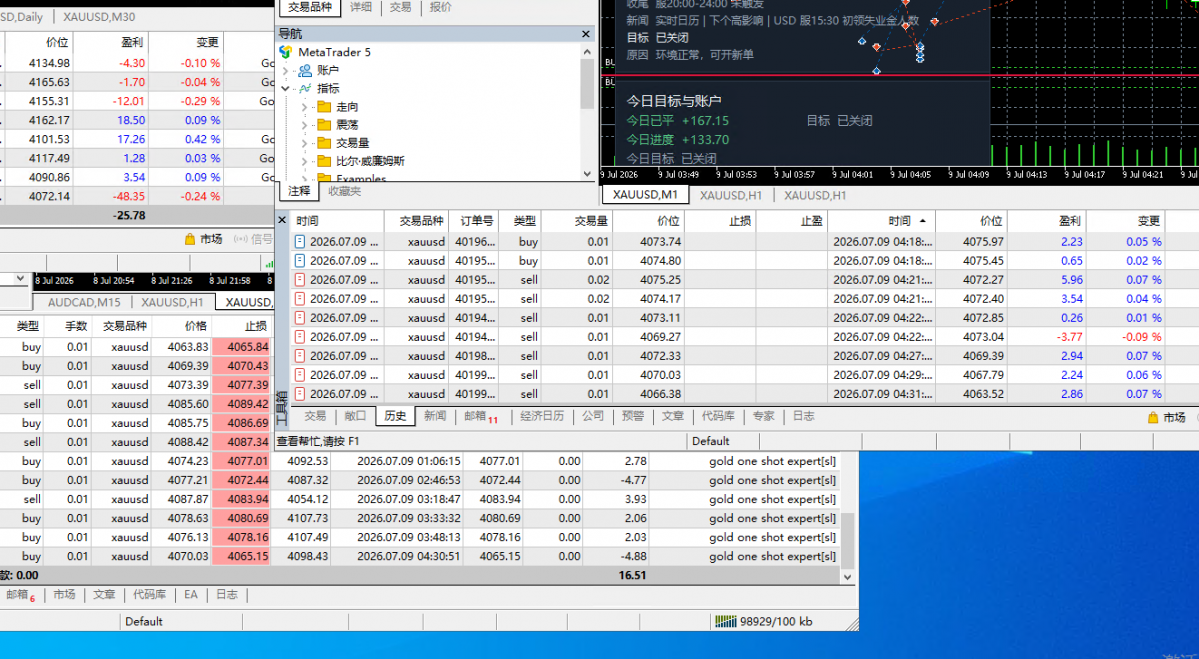
Task: Click the 信号 signal icon in left window
Action: click(241, 239)
